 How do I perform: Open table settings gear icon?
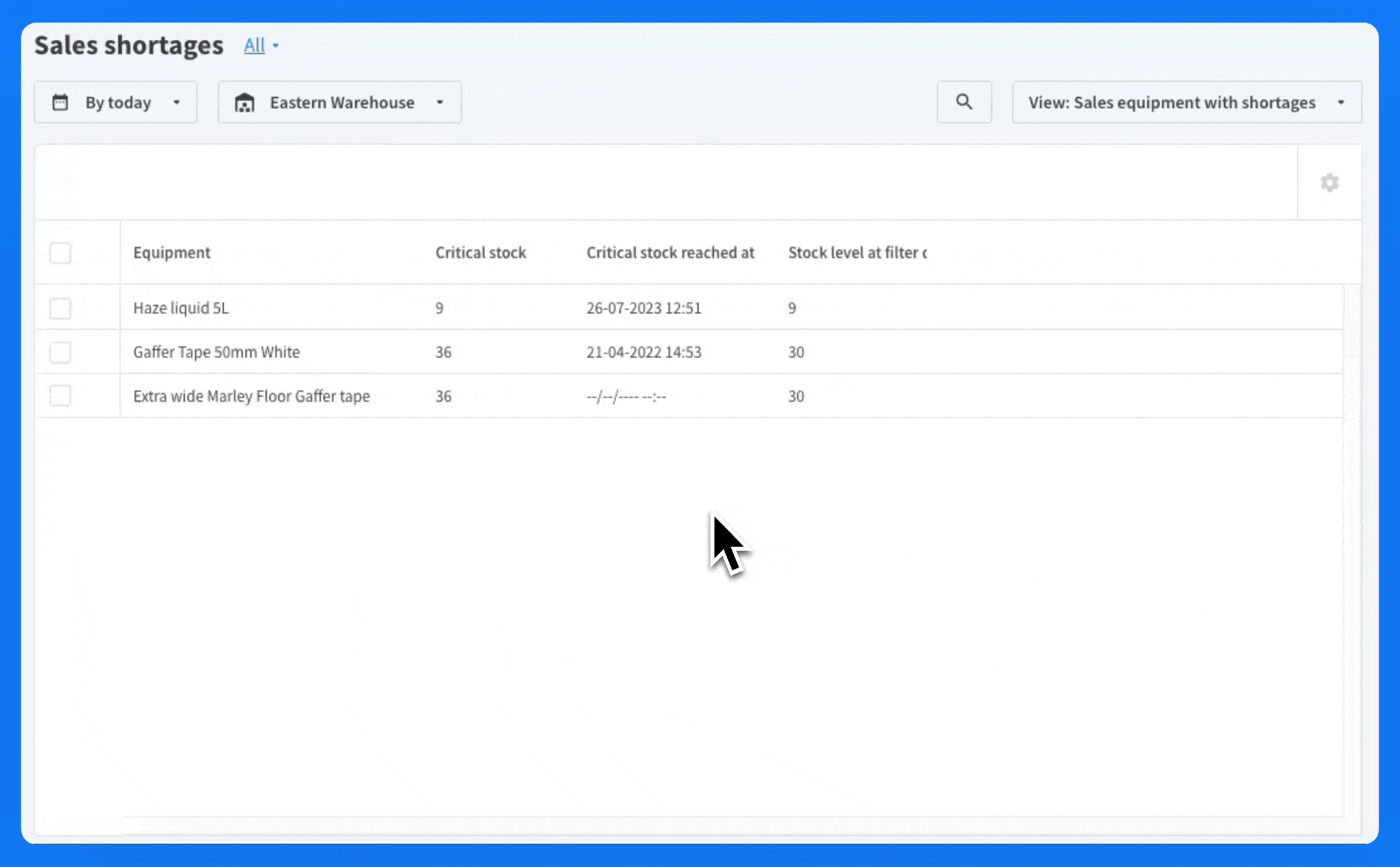point(1329,183)
